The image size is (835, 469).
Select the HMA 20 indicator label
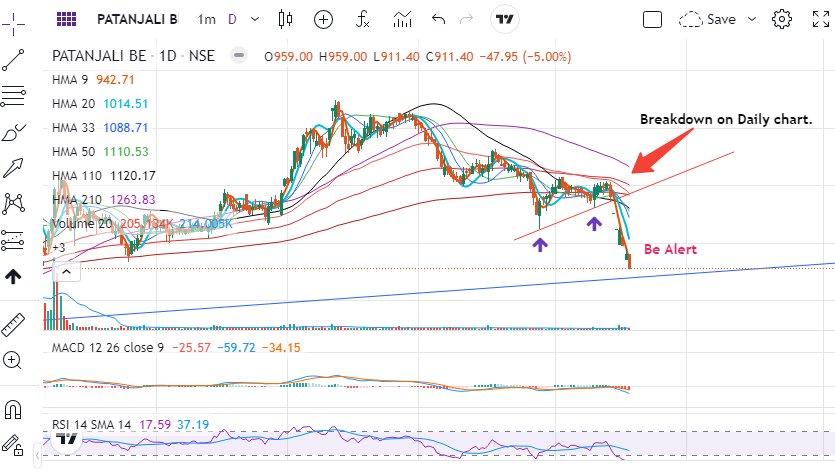click(73, 104)
